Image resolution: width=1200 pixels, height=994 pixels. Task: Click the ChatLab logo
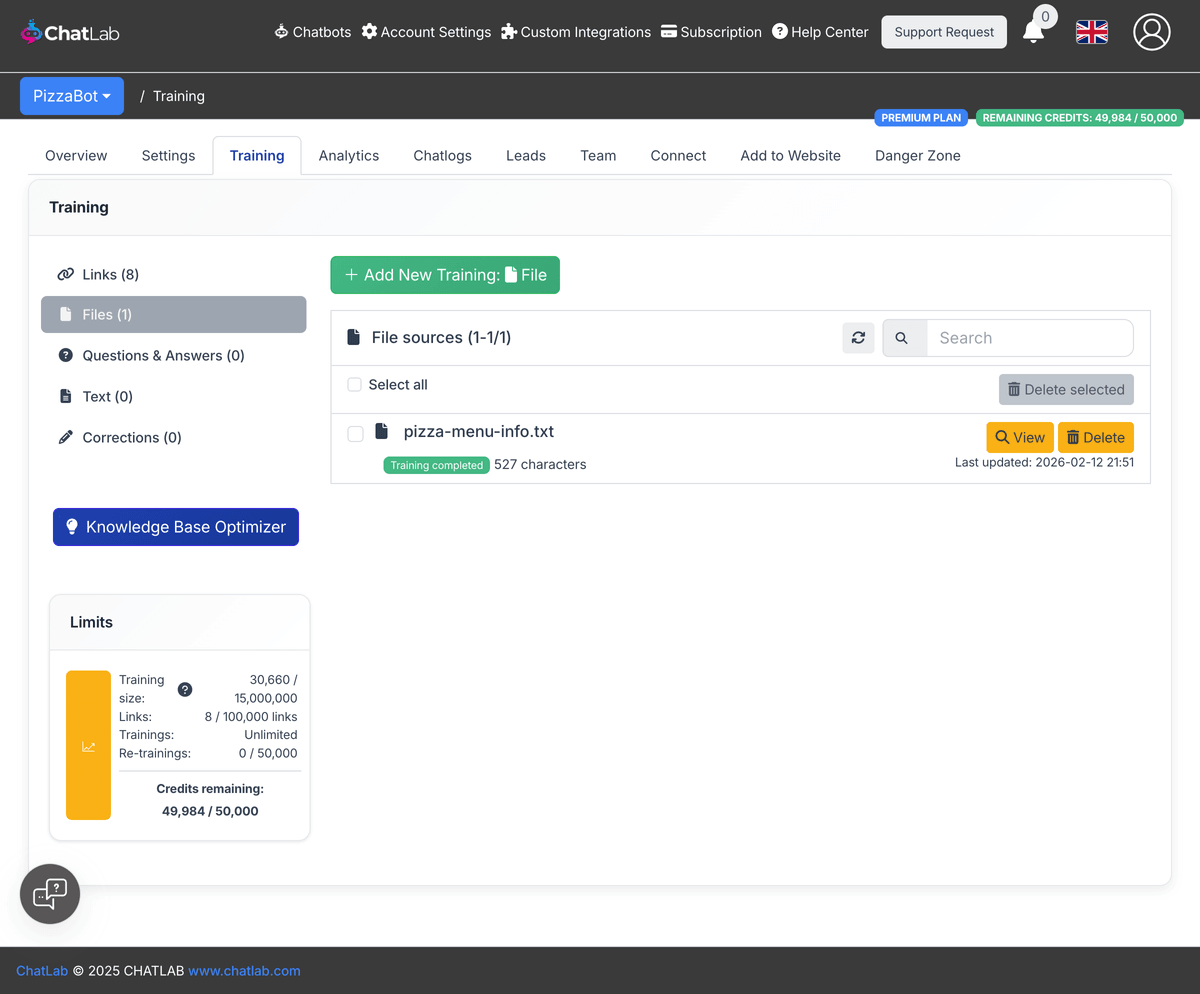(x=70, y=32)
